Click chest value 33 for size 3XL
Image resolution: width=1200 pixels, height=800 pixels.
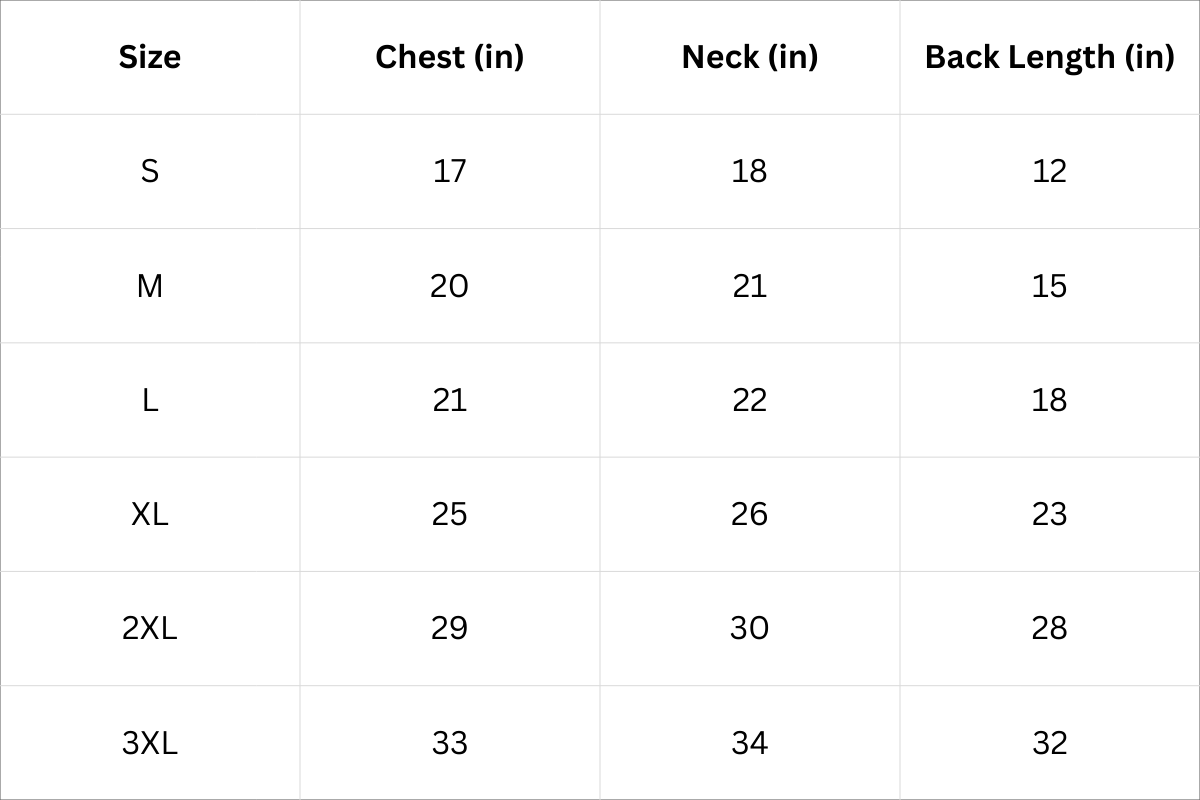(x=449, y=743)
